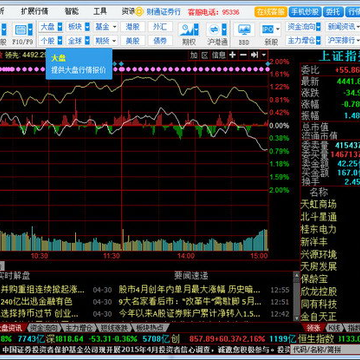Switch to the 板块热点 bottom tab
This screenshot has height=360, width=360.
point(150,327)
